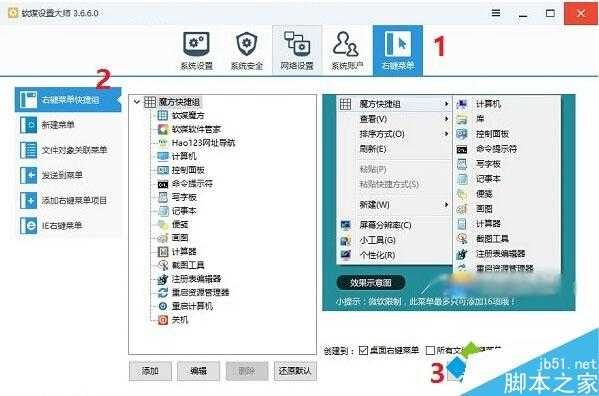Click 个性化(R) in the preview menu
This screenshot has width=599, height=396.
[x=394, y=255]
